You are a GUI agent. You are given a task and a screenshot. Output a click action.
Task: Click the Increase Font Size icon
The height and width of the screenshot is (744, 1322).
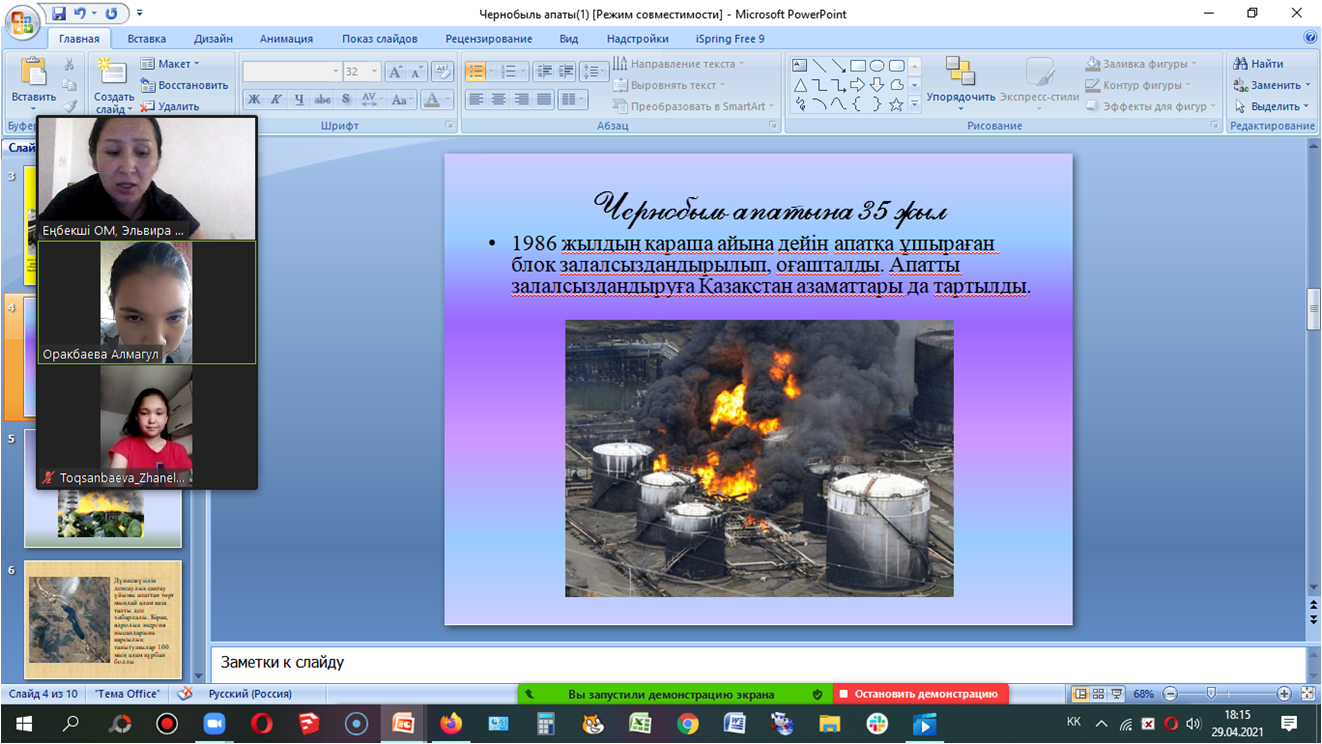coord(396,72)
